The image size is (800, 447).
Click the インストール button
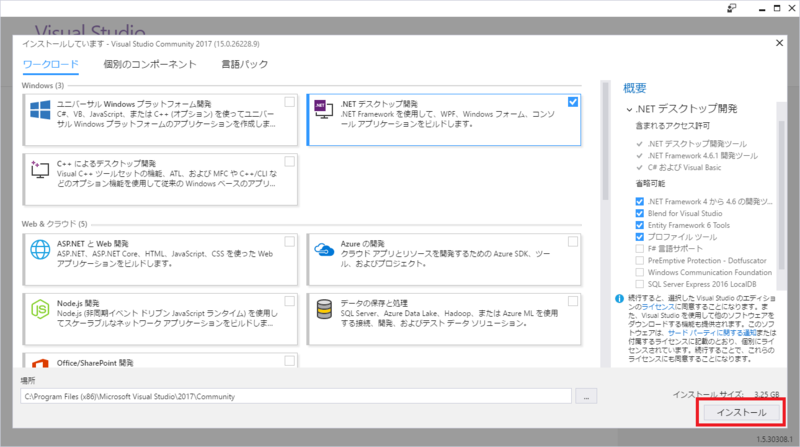coord(741,412)
